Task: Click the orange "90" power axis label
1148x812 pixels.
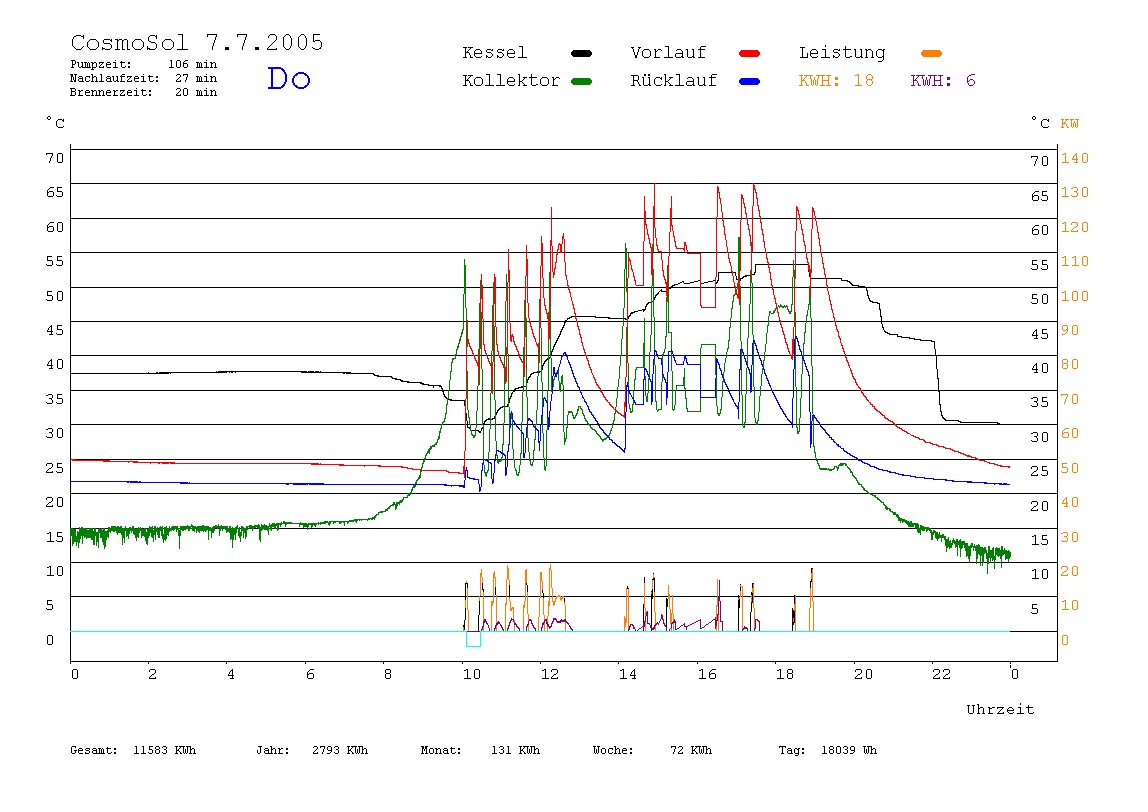Action: point(1070,330)
